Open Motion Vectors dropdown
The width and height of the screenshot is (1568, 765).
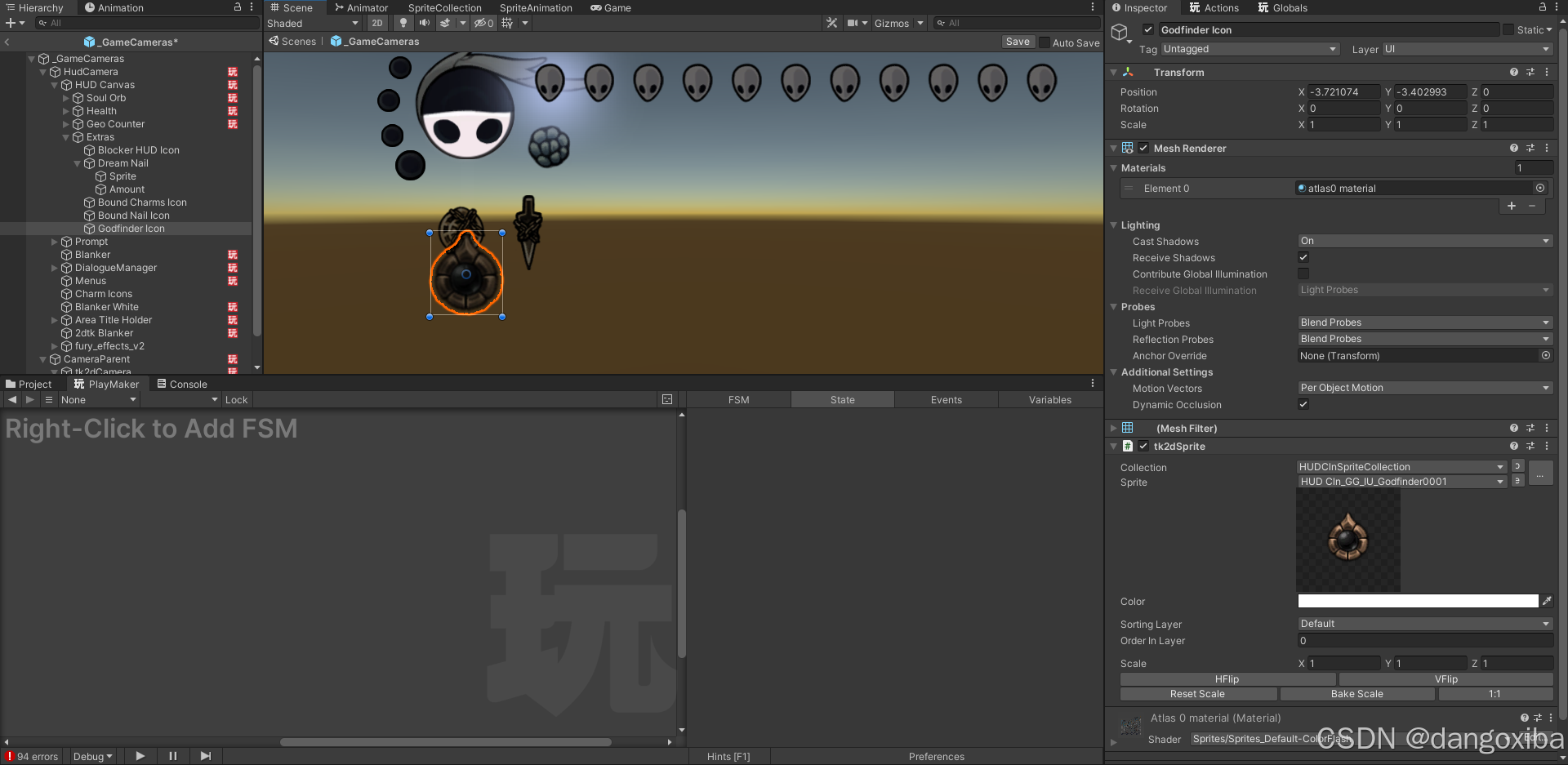(1425, 388)
